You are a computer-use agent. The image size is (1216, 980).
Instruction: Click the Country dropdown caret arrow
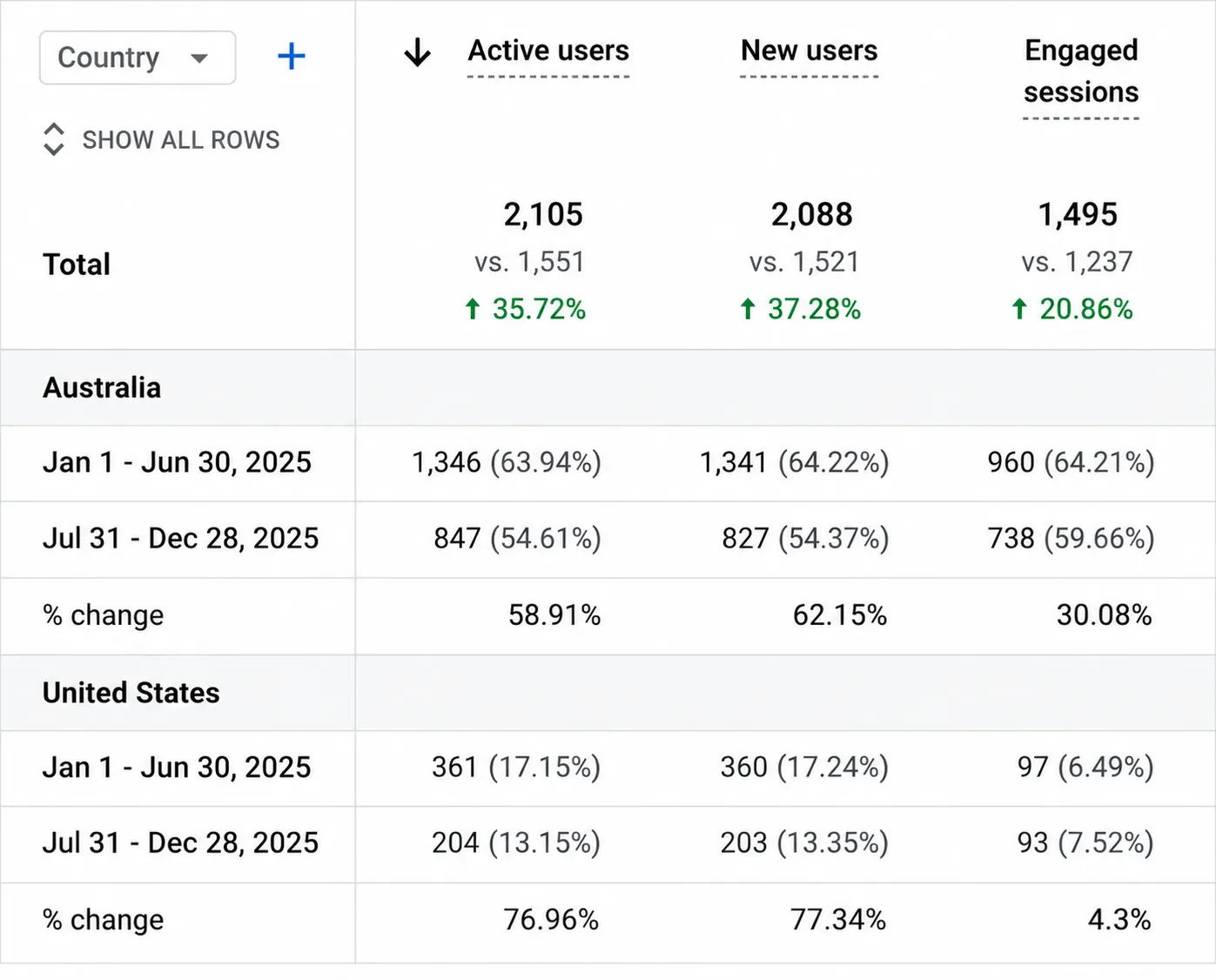tap(199, 58)
